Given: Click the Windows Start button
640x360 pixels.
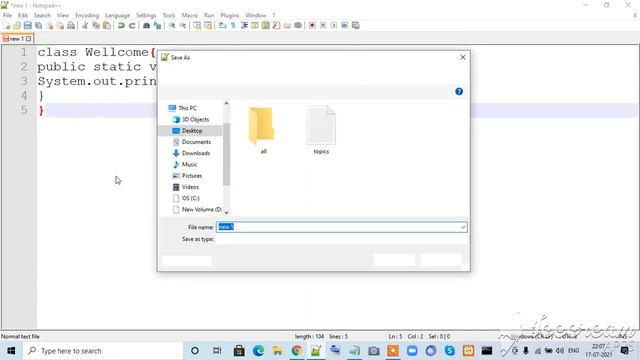Looking at the screenshot, I should click(11, 351).
